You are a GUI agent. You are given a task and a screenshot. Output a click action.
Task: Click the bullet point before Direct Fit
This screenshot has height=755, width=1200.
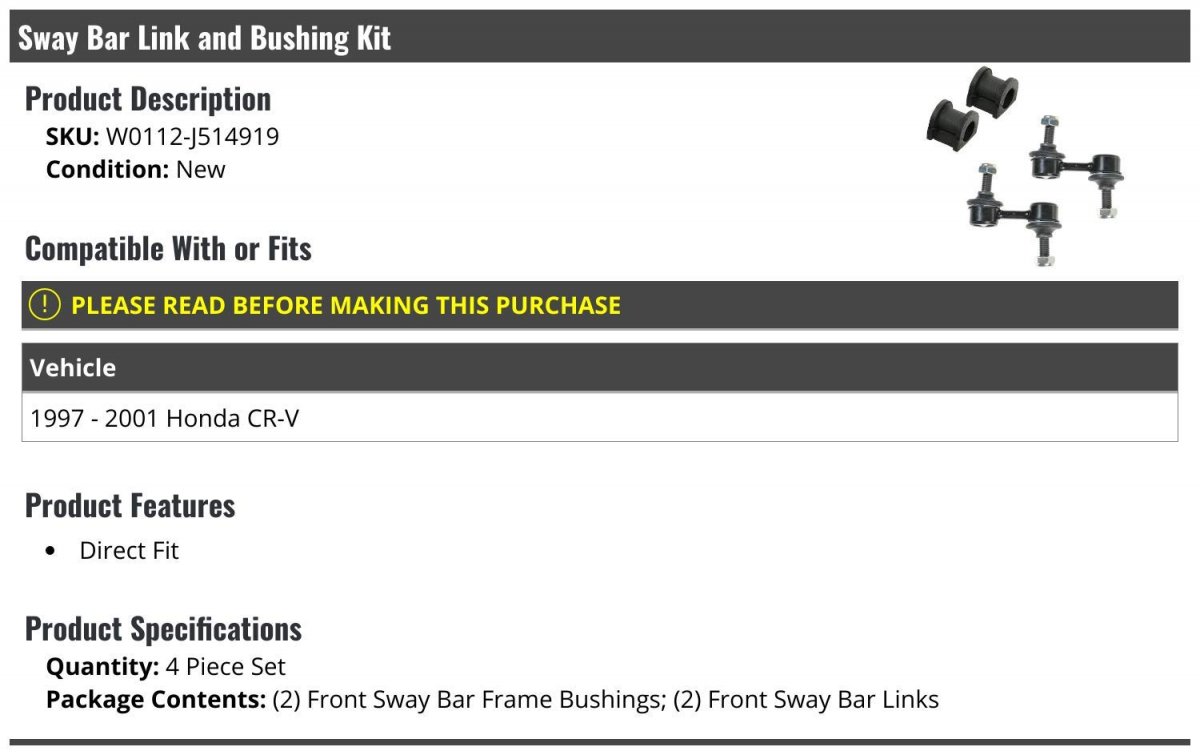(x=51, y=552)
